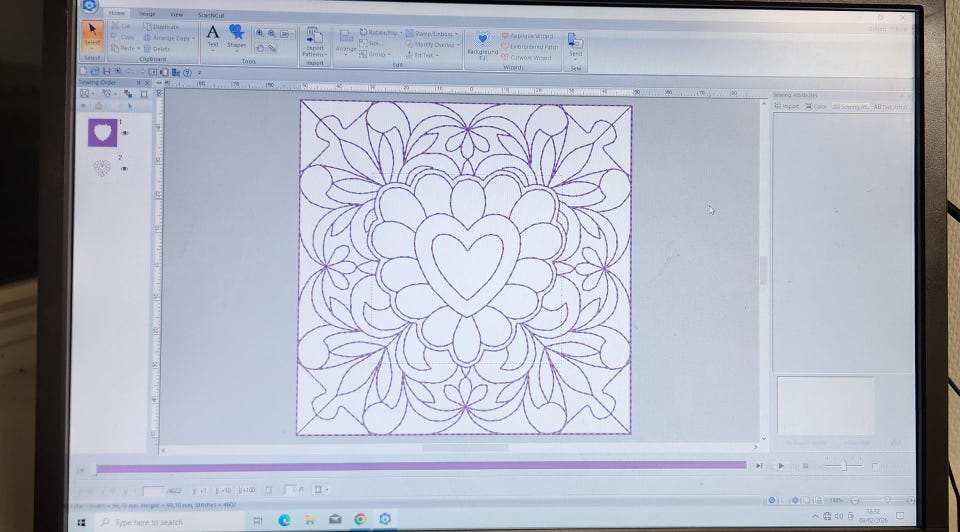
Task: Switch to the ScanNCut ribbon tab
Action: pos(211,15)
